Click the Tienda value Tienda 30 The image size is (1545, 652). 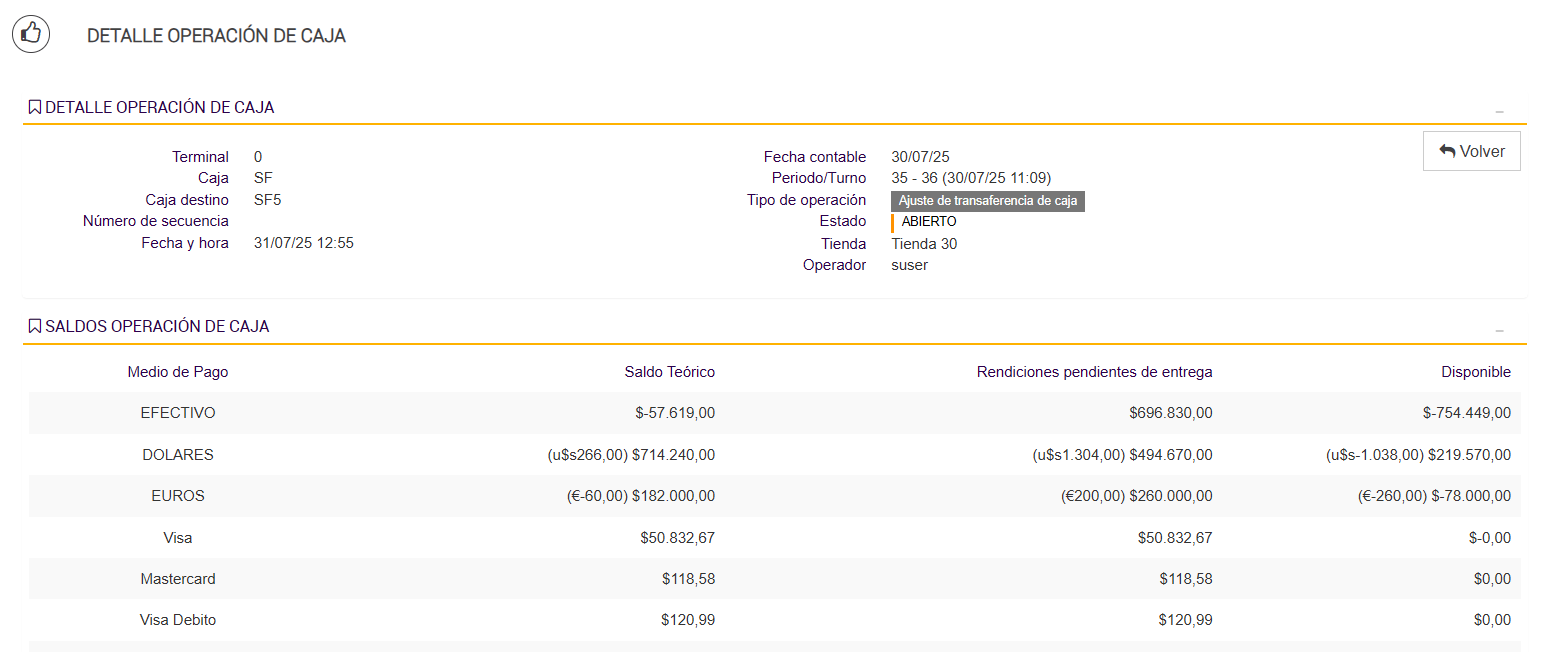click(x=924, y=244)
